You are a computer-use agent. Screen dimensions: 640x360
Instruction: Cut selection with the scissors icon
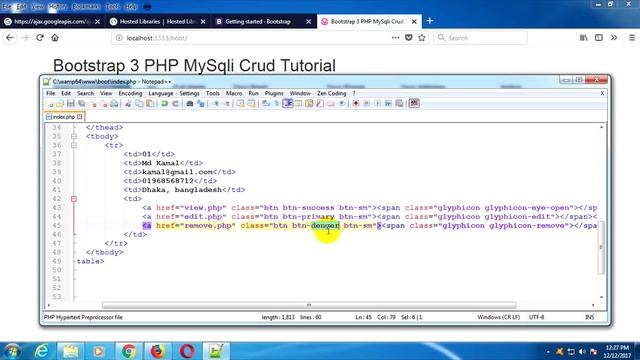128,104
